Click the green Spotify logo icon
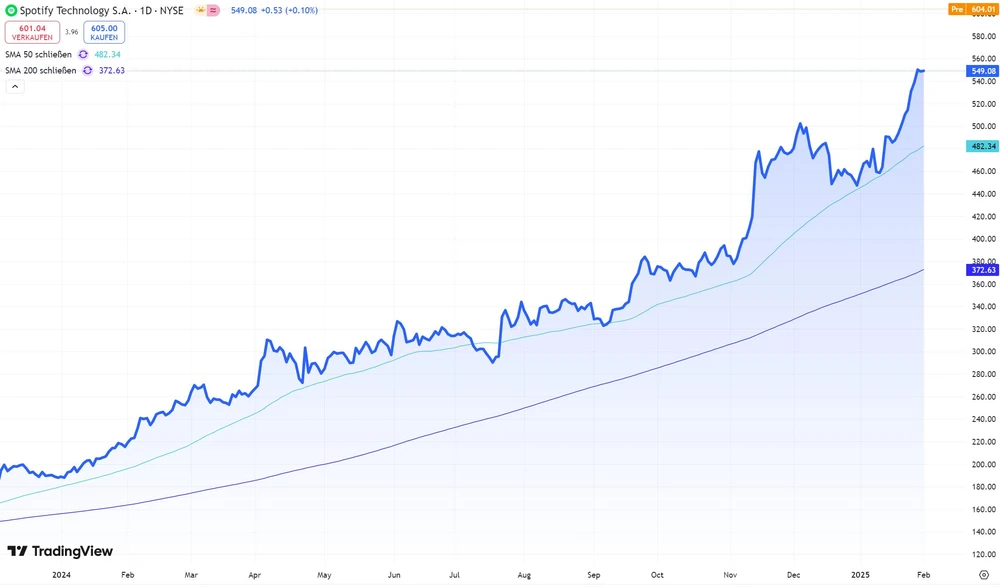Viewport: 1000px width, 587px height. [11, 10]
